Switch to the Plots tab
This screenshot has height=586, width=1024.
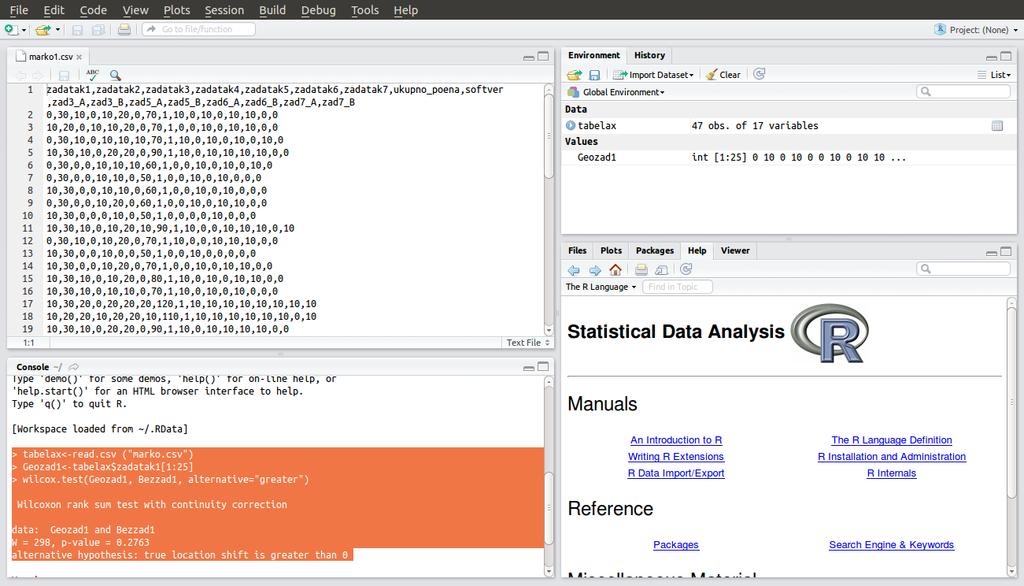click(x=611, y=251)
